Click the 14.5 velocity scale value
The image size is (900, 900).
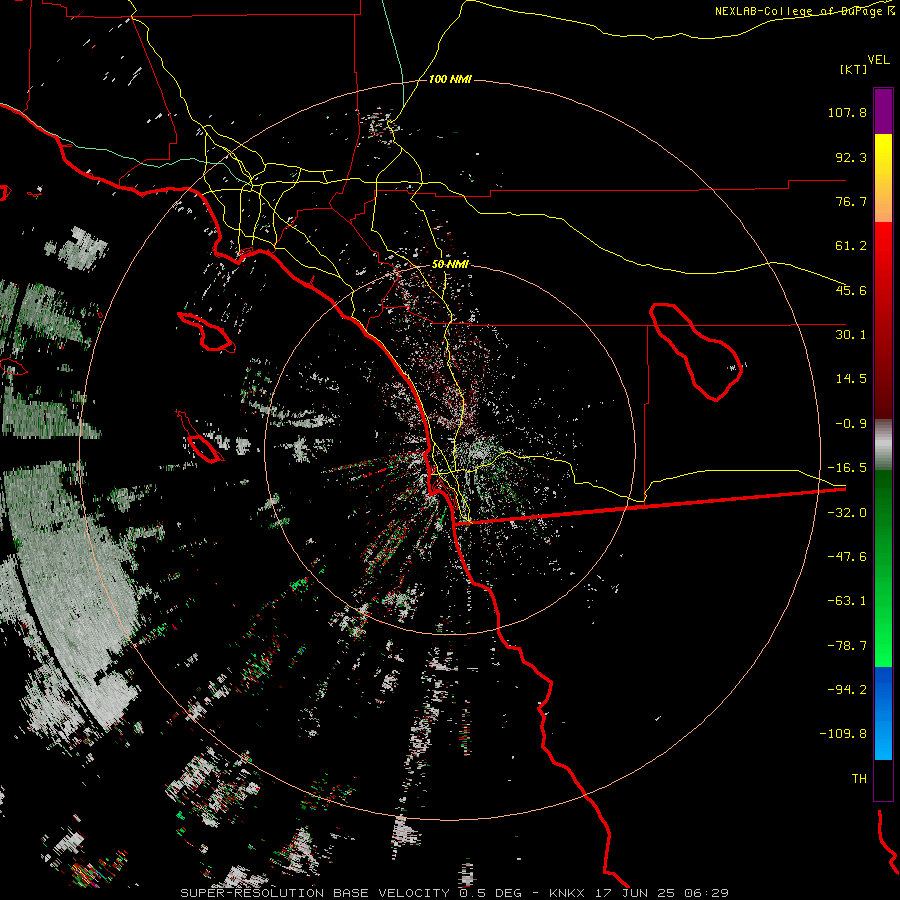[851, 379]
